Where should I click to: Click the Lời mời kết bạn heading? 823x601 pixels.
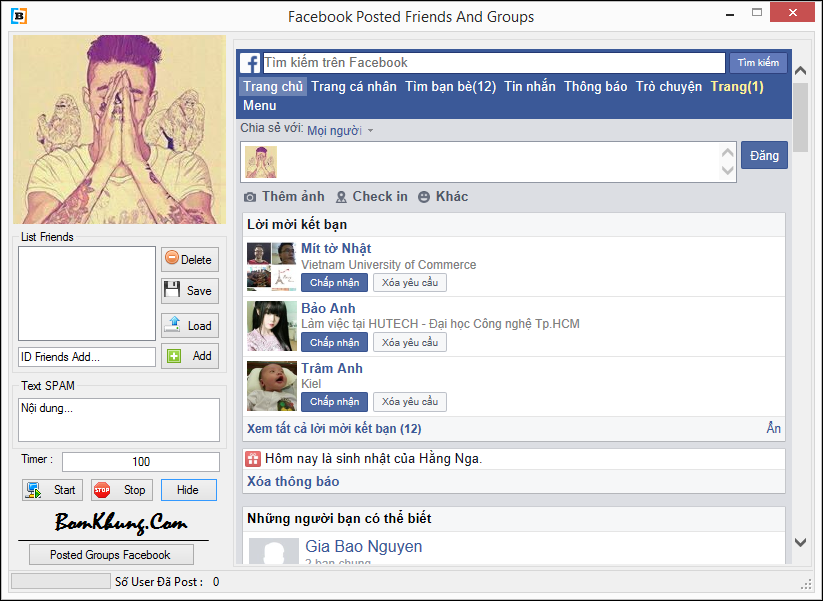[x=297, y=225]
